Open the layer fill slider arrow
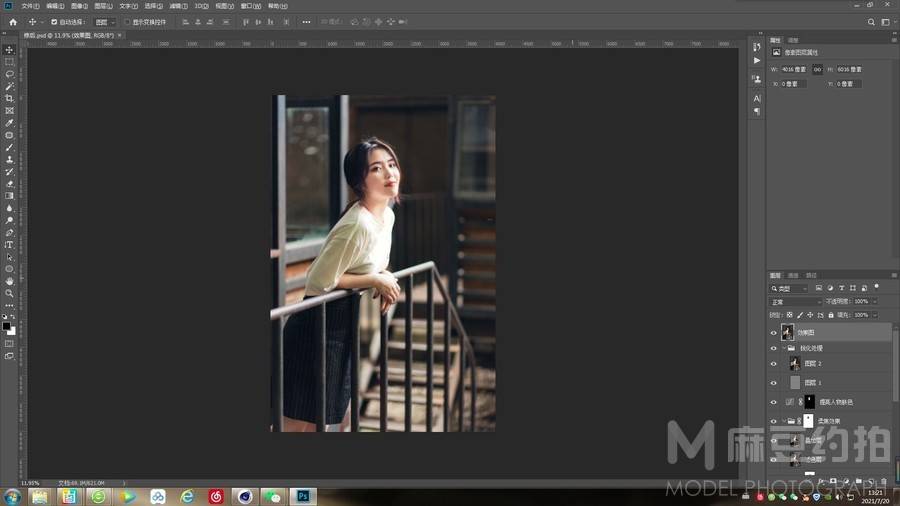The image size is (900, 506). tap(875, 315)
